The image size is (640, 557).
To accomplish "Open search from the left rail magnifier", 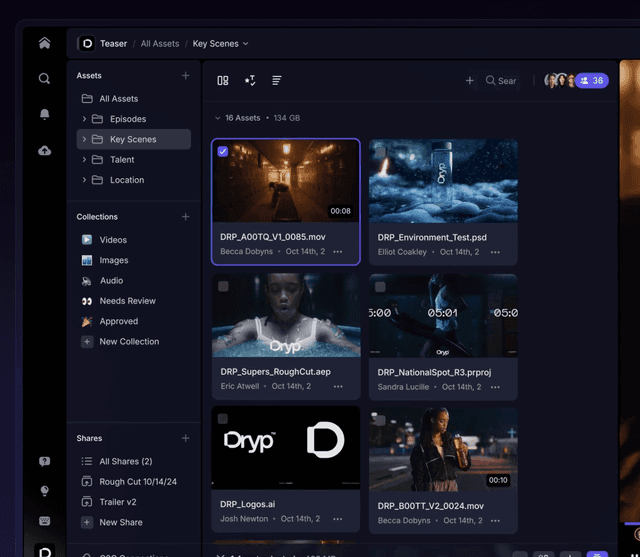I will 44,78.
